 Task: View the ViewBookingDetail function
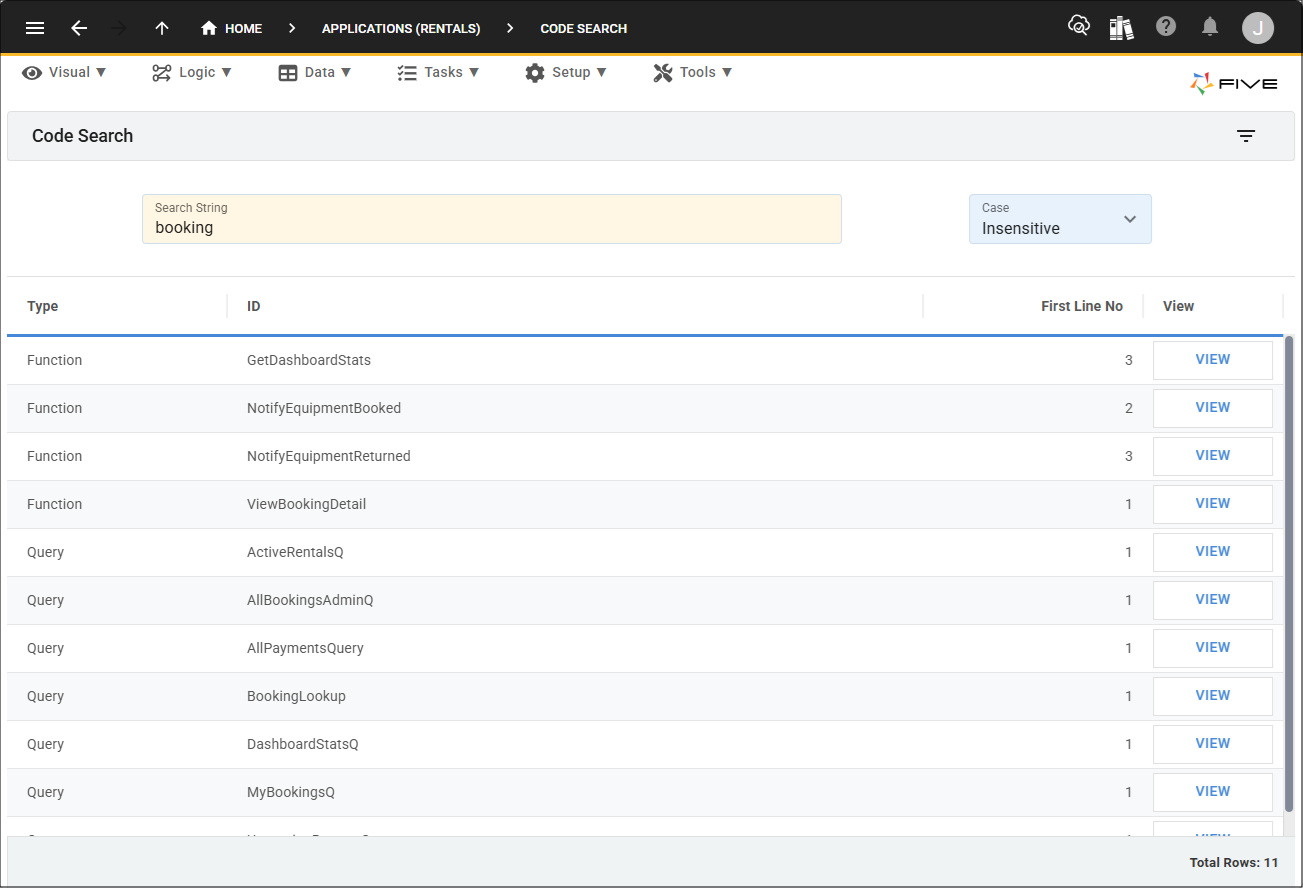pyautogui.click(x=1213, y=504)
